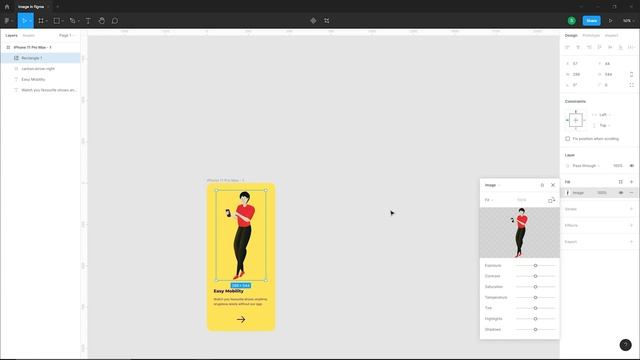
Task: Add Export setting with plus button
Action: pyautogui.click(x=631, y=242)
